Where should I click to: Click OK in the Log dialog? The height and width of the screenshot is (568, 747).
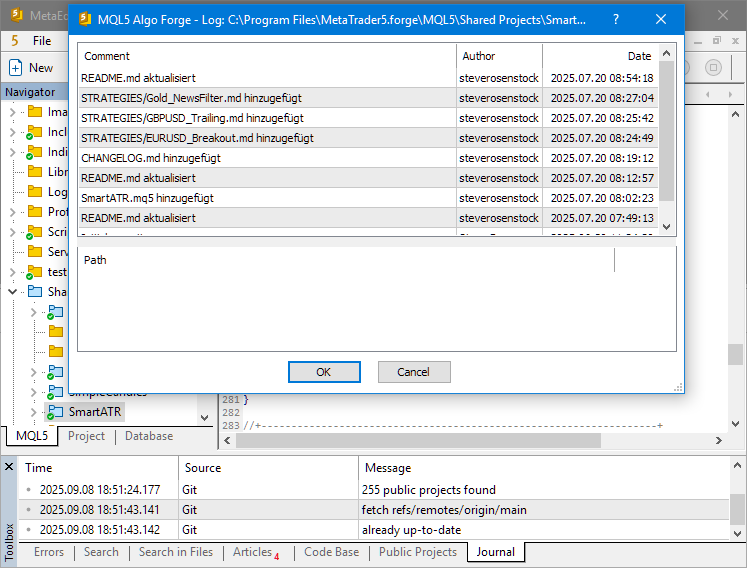pyautogui.click(x=324, y=372)
